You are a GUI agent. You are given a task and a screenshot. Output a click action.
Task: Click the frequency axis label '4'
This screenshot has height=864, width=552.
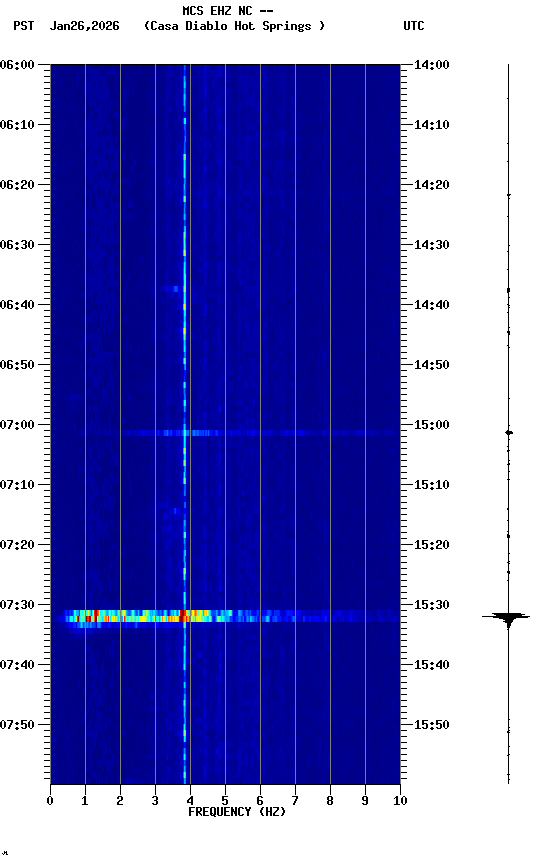click(190, 801)
